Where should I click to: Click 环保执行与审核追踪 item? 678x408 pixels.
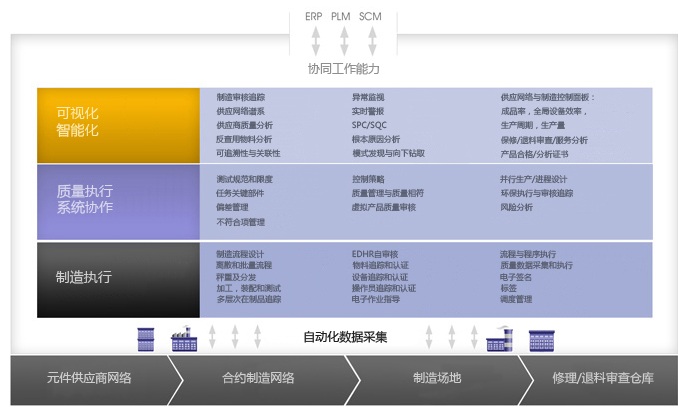537,193
